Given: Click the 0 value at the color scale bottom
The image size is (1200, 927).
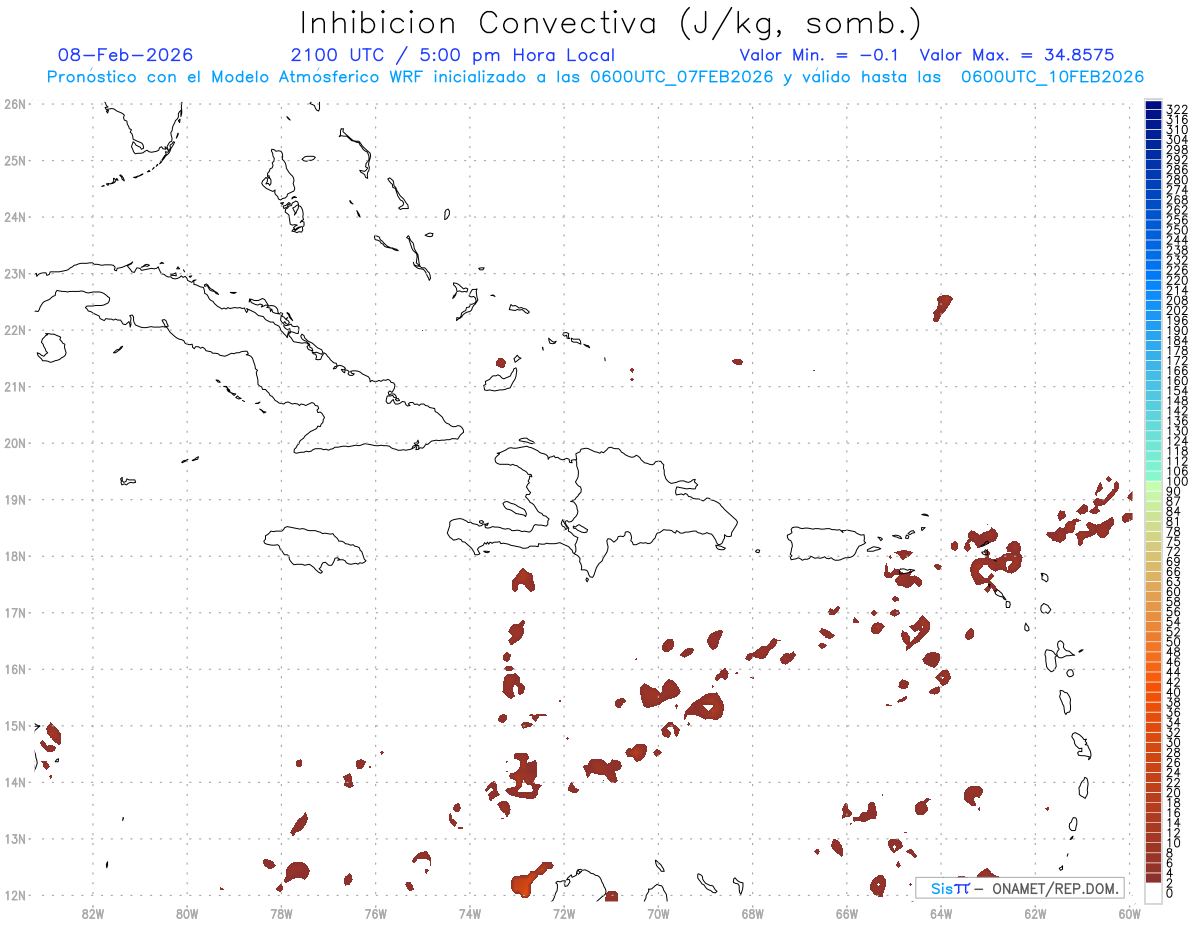Looking at the screenshot, I should click(x=1170, y=893).
